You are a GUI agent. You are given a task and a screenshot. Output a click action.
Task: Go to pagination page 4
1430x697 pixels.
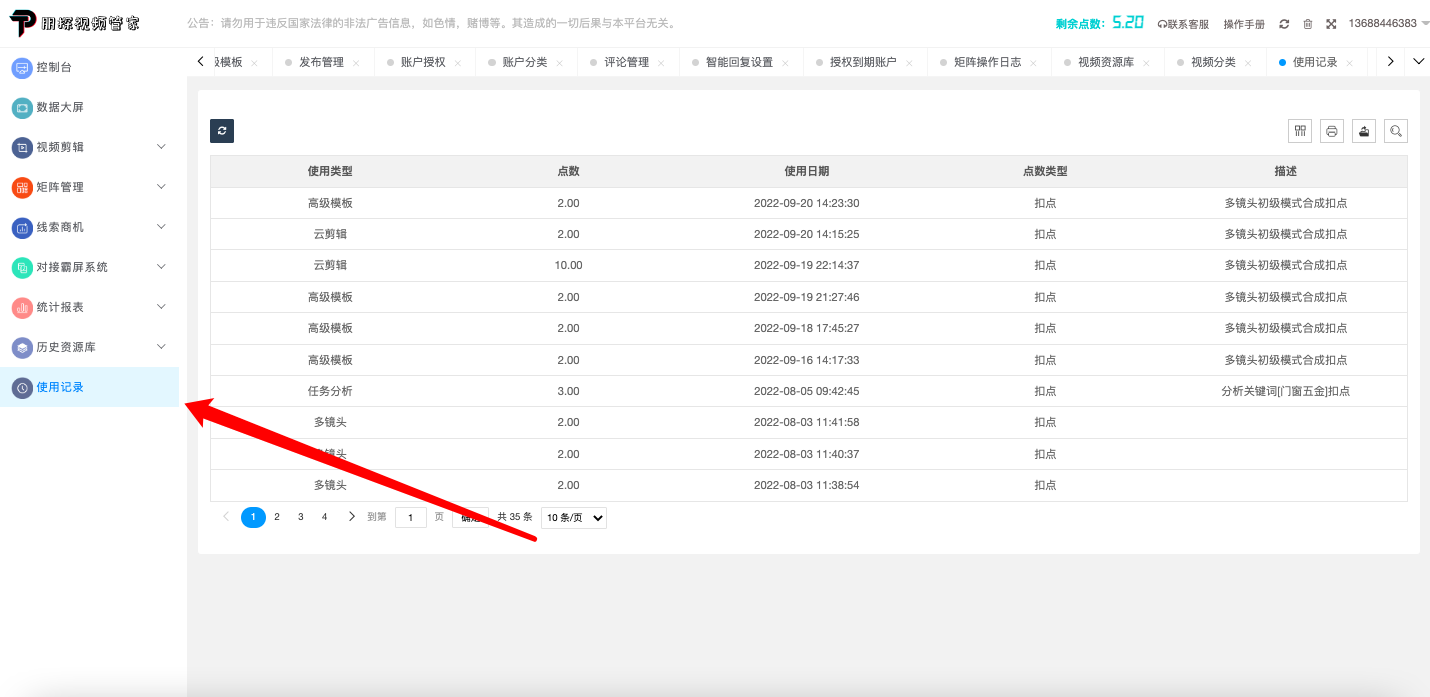(x=324, y=517)
